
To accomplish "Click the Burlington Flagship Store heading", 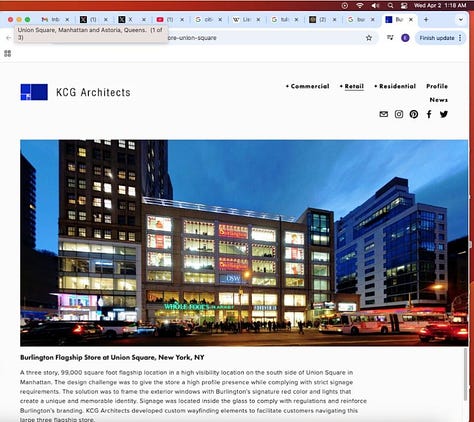I will click(112, 357).
